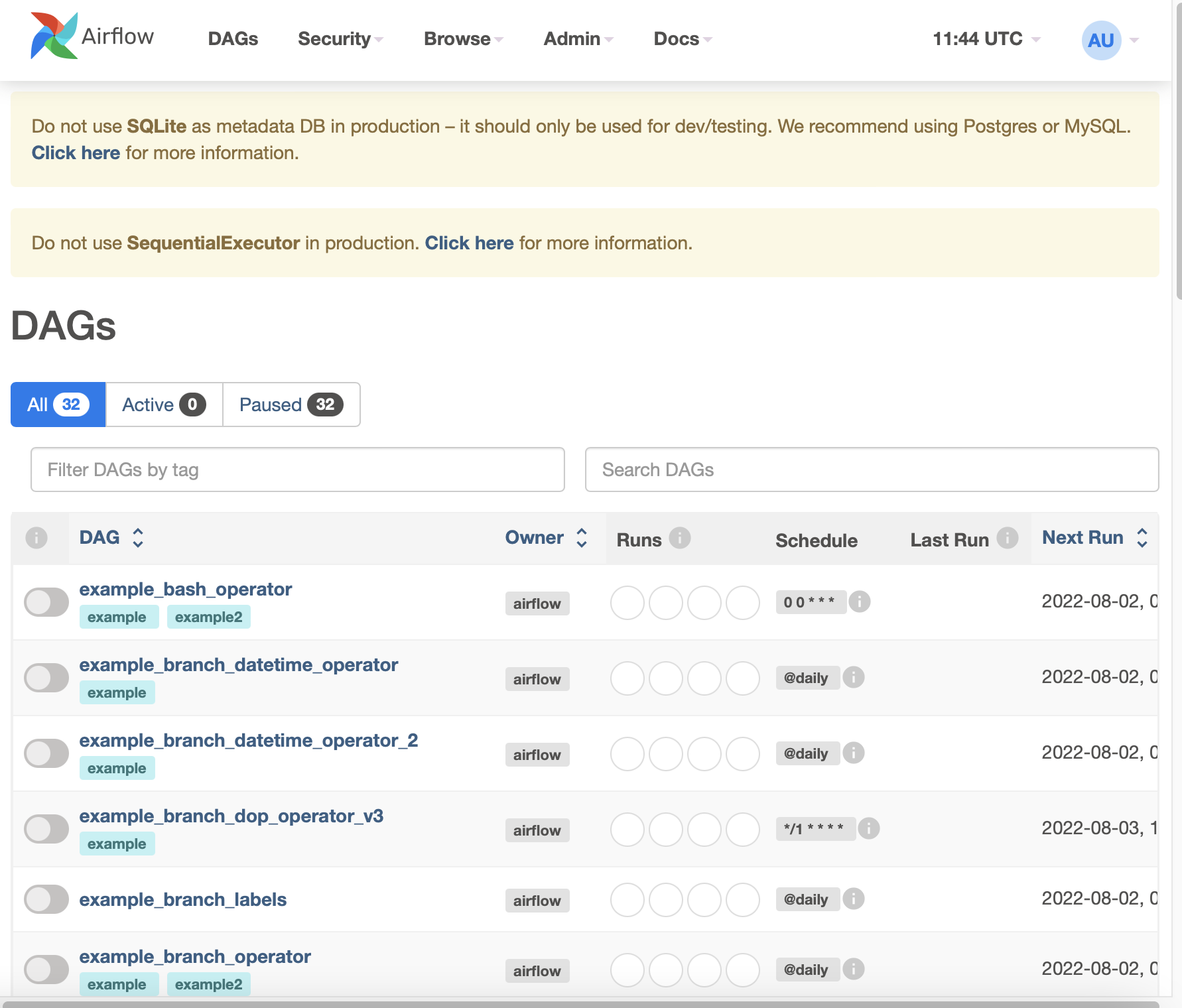This screenshot has height=1008, width=1182.
Task: Click example tag under example_bash_operator
Action: click(119, 617)
